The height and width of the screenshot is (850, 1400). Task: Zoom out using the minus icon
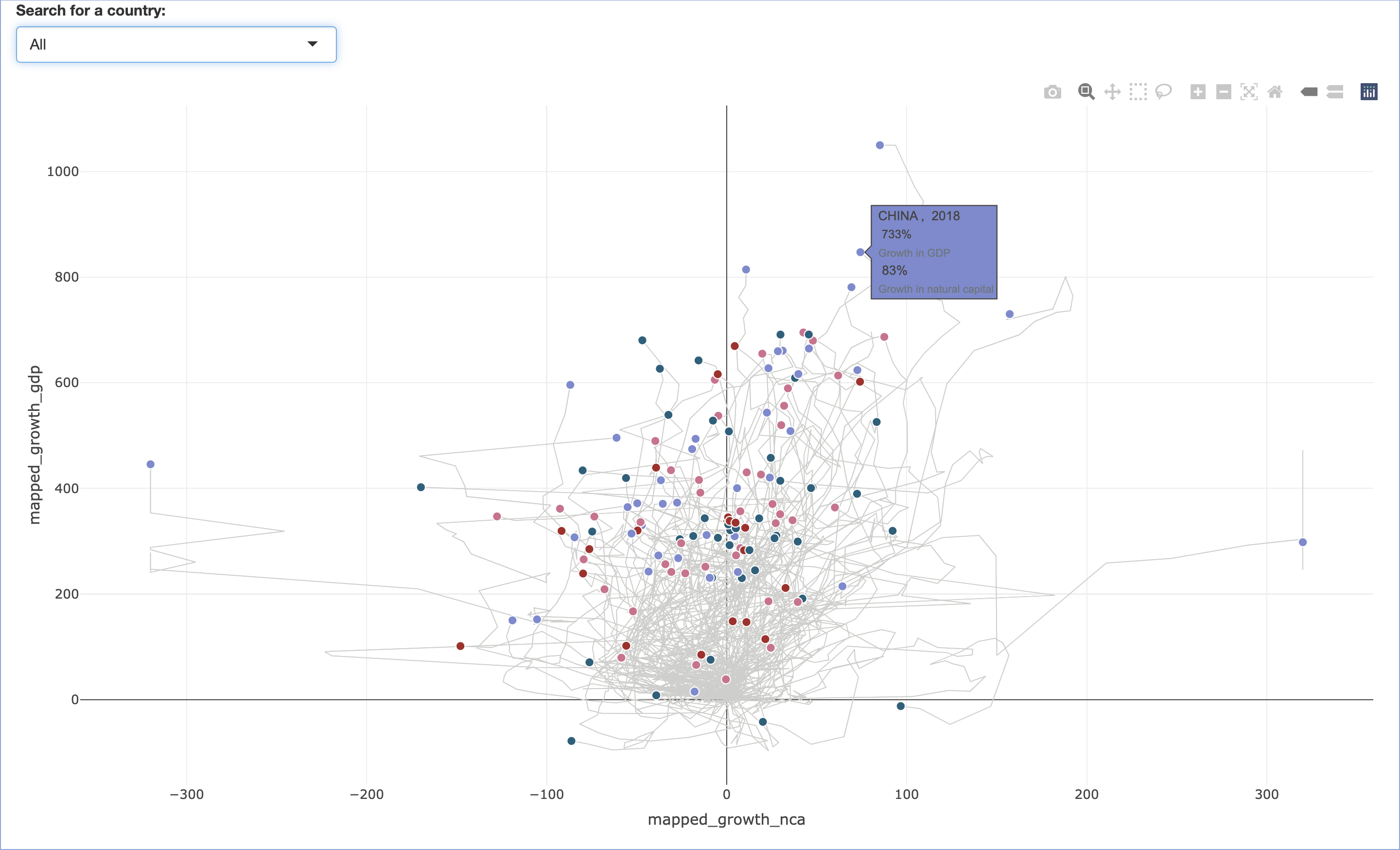click(1223, 91)
